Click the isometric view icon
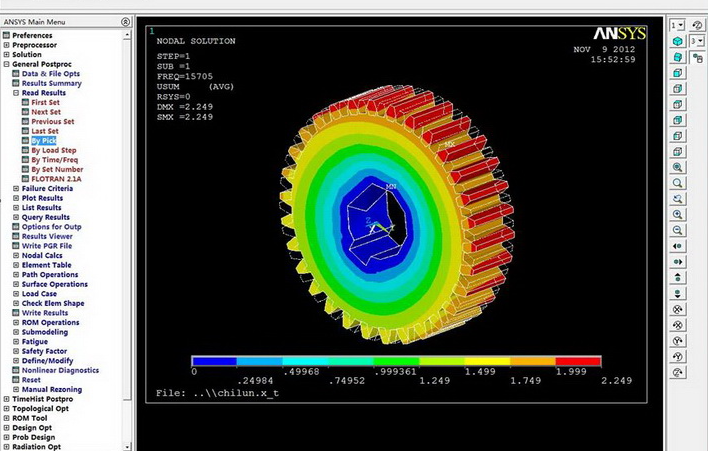Screen dimensions: 708x451 click(x=679, y=41)
